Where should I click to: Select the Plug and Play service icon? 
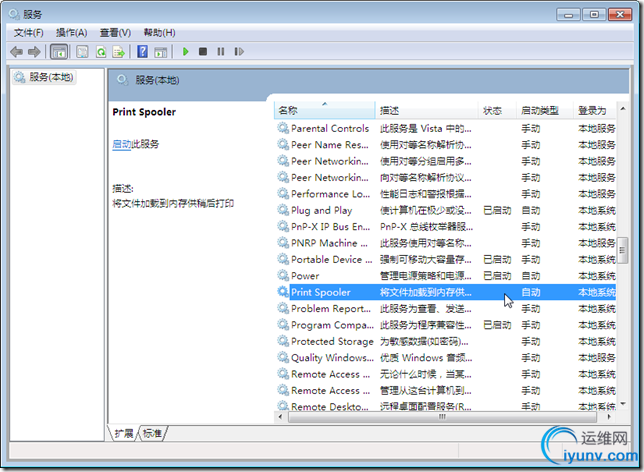pyautogui.click(x=283, y=210)
